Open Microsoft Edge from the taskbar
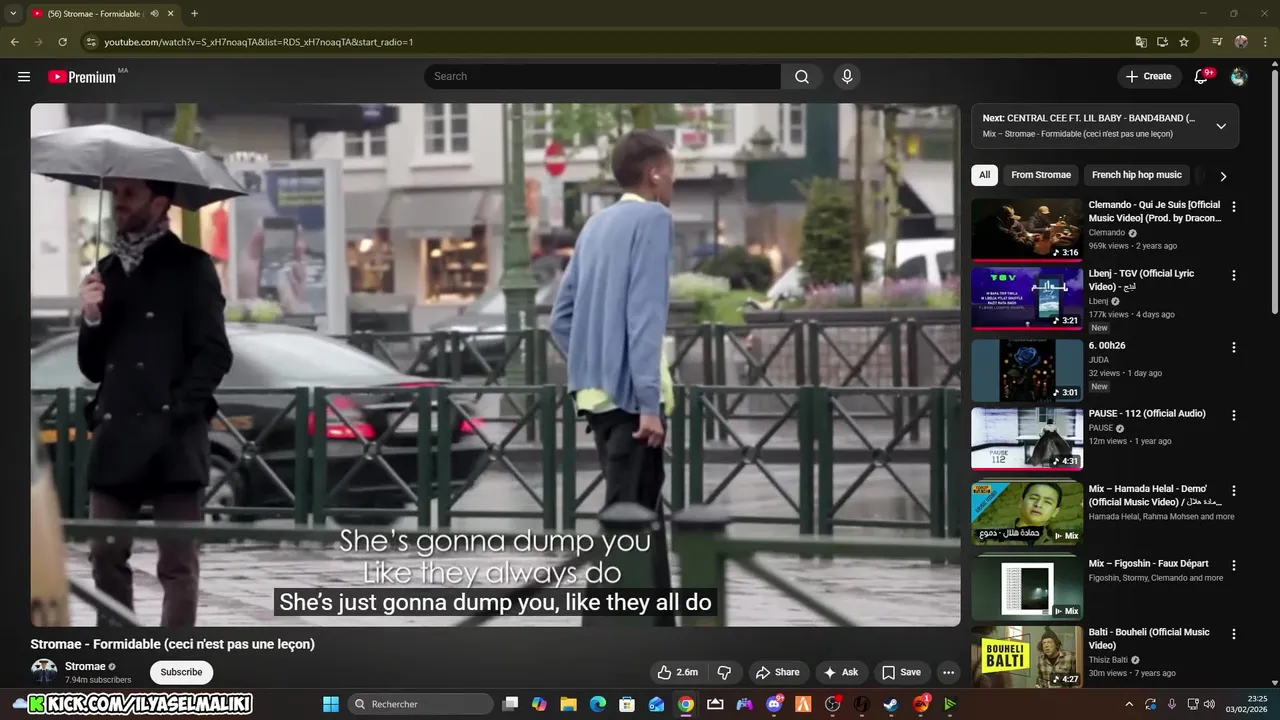Image resolution: width=1280 pixels, height=720 pixels. coord(598,704)
